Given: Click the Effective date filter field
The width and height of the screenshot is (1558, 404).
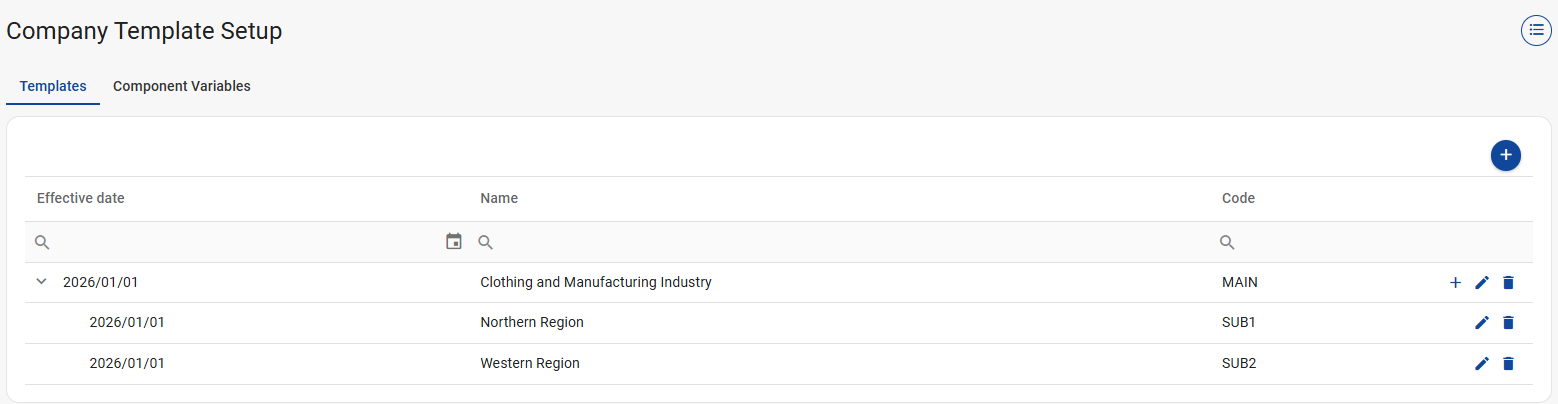Looking at the screenshot, I should click(x=240, y=242).
